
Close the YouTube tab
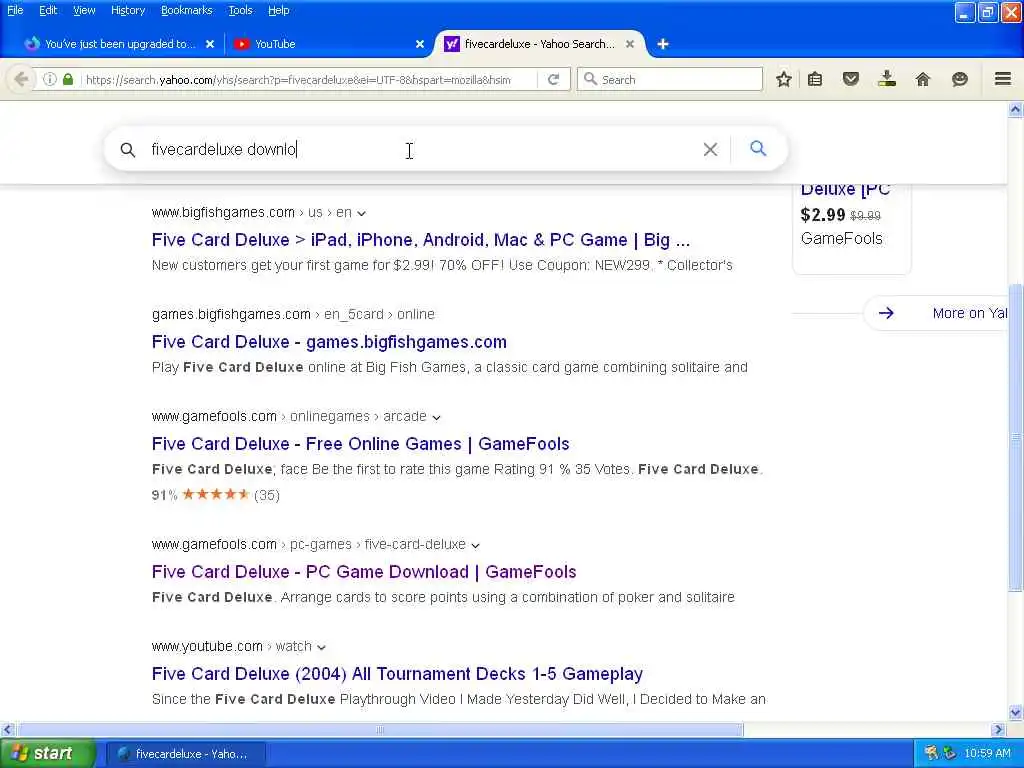pos(420,44)
